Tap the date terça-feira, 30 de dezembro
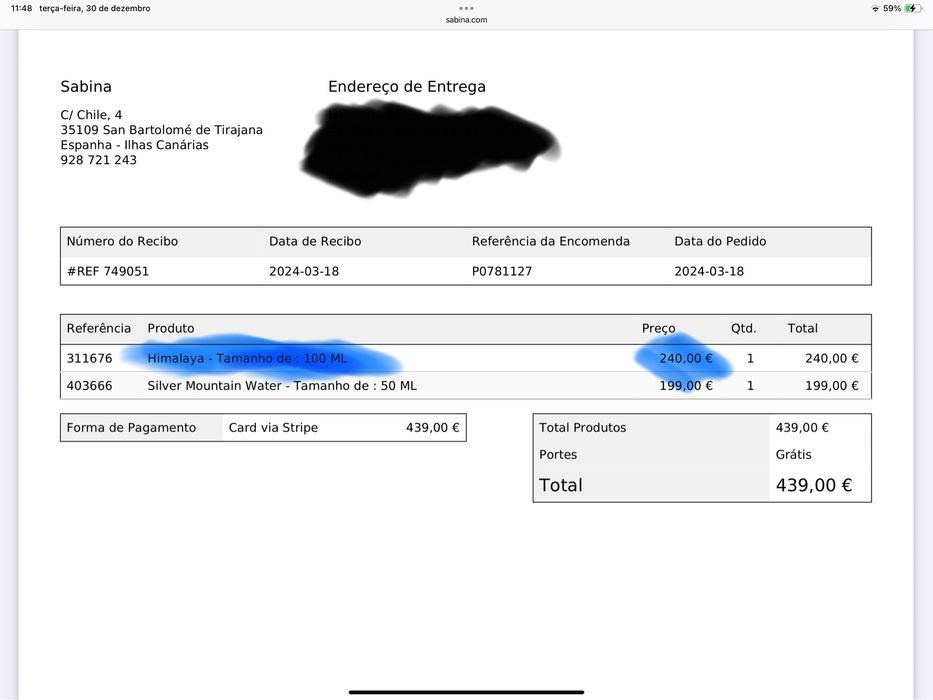The width and height of the screenshot is (933, 700). (x=95, y=8)
